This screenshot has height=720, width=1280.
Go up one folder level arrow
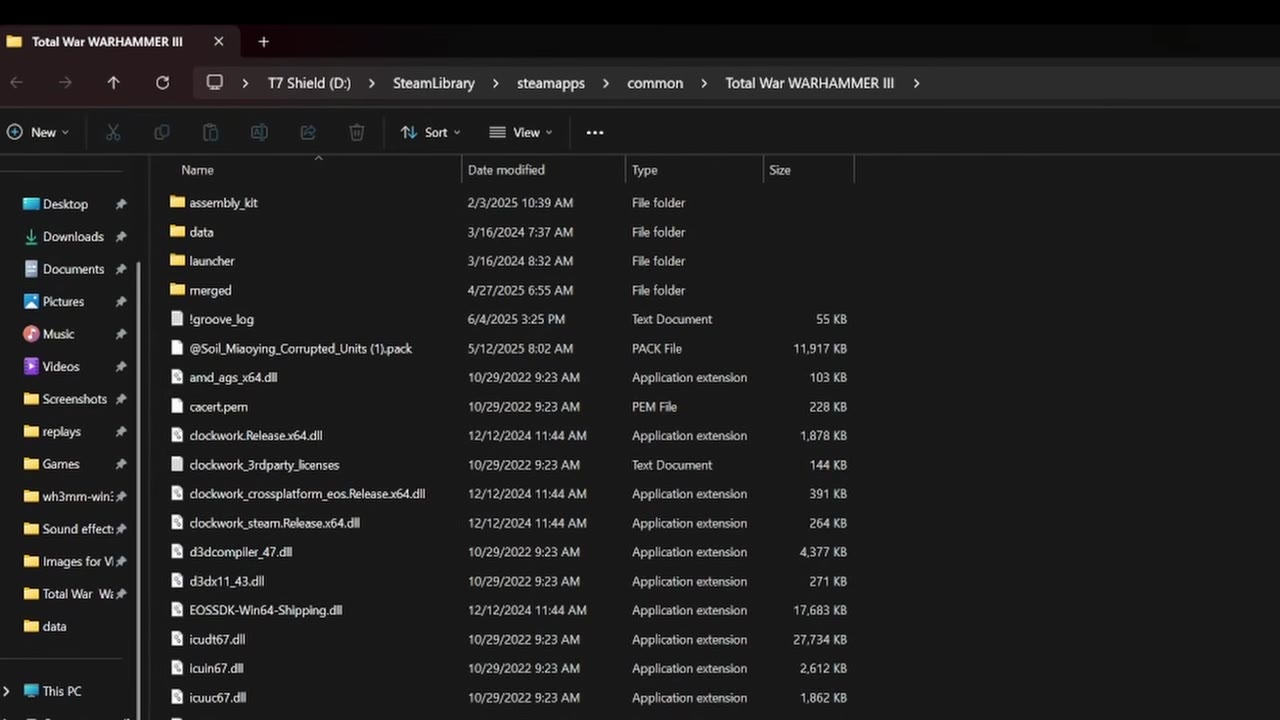[113, 83]
